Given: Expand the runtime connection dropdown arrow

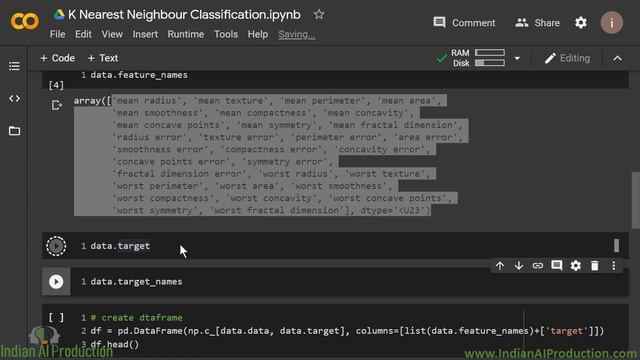Looking at the screenshot, I should coord(517,58).
